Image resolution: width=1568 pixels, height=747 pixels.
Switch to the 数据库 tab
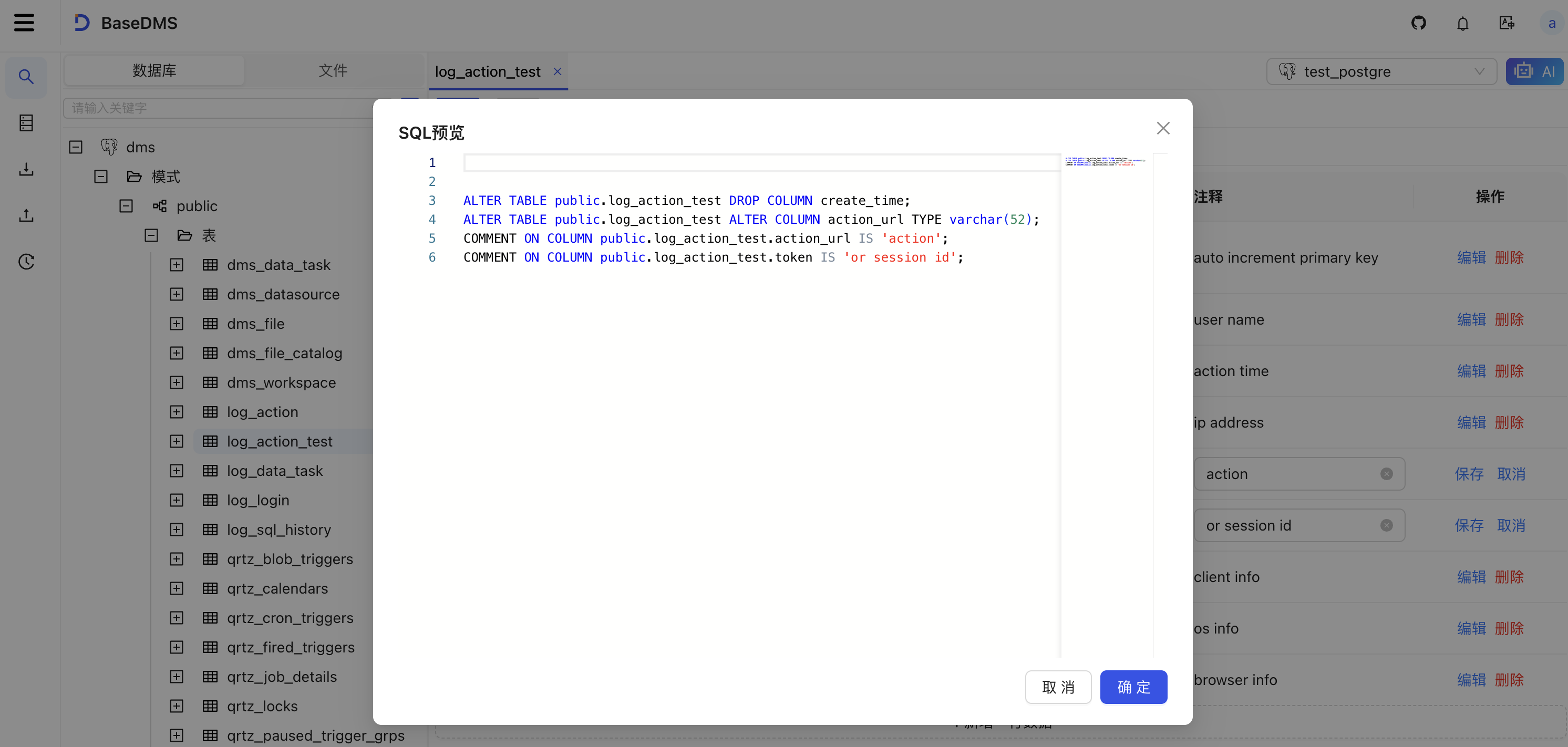(154, 70)
